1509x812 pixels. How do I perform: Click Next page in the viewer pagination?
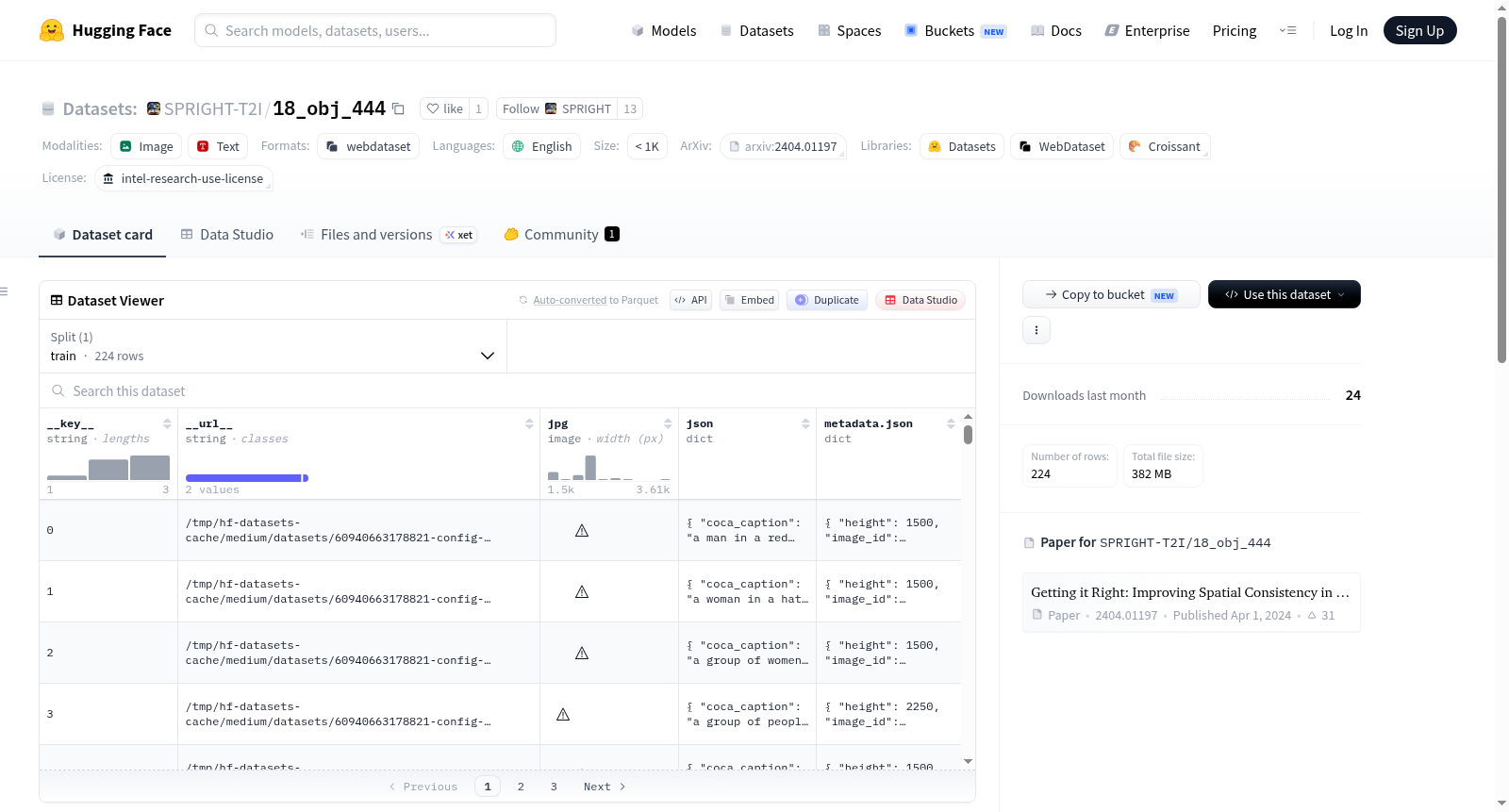[605, 787]
